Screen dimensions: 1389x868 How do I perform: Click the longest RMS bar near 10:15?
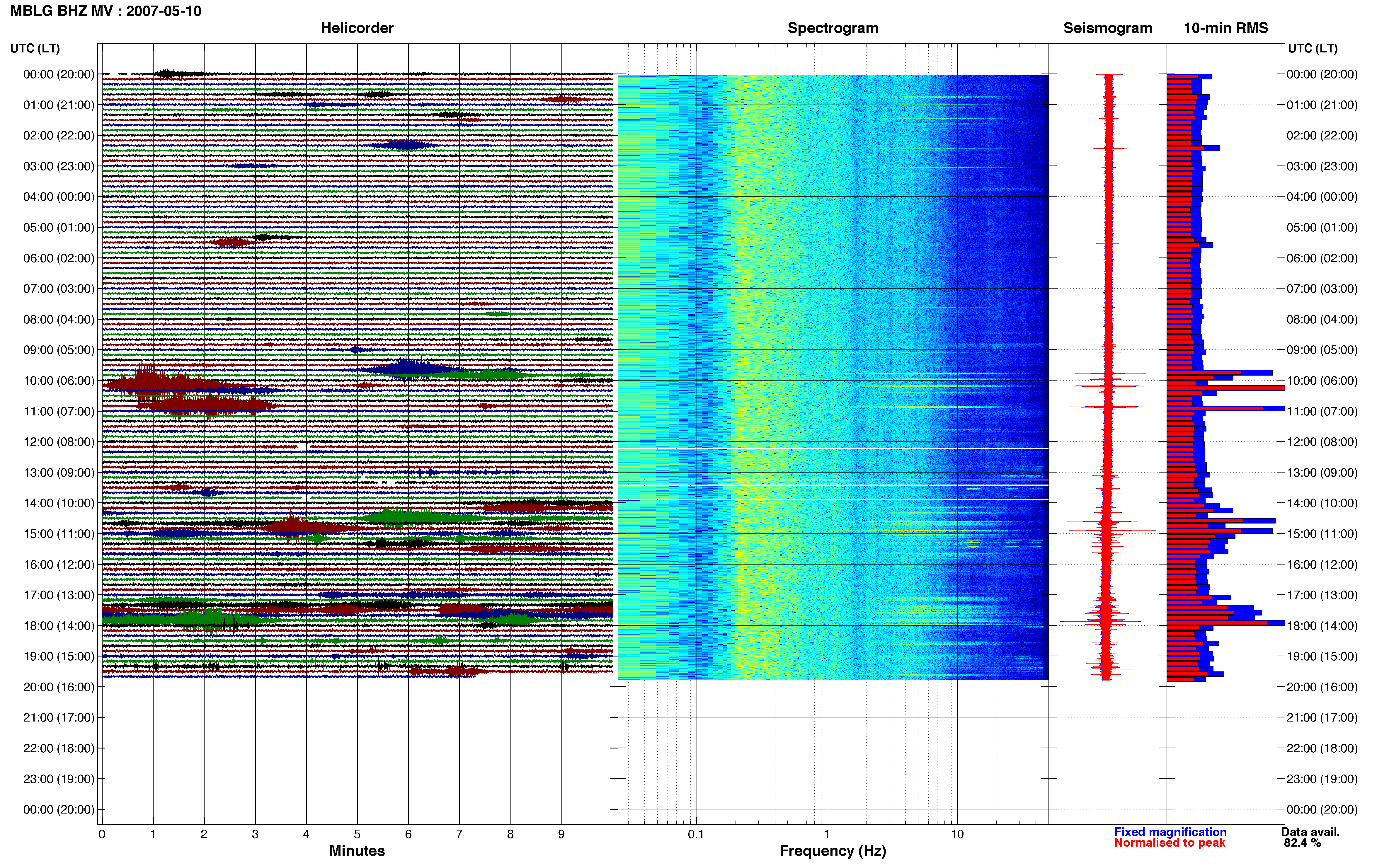click(1225, 389)
